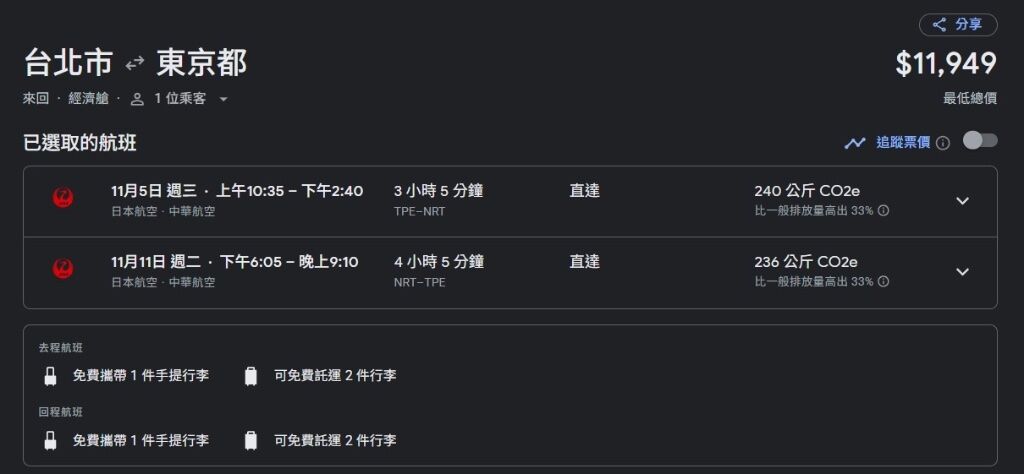
Task: Expand the NRT–TPE flight details chevron
Action: point(962,272)
